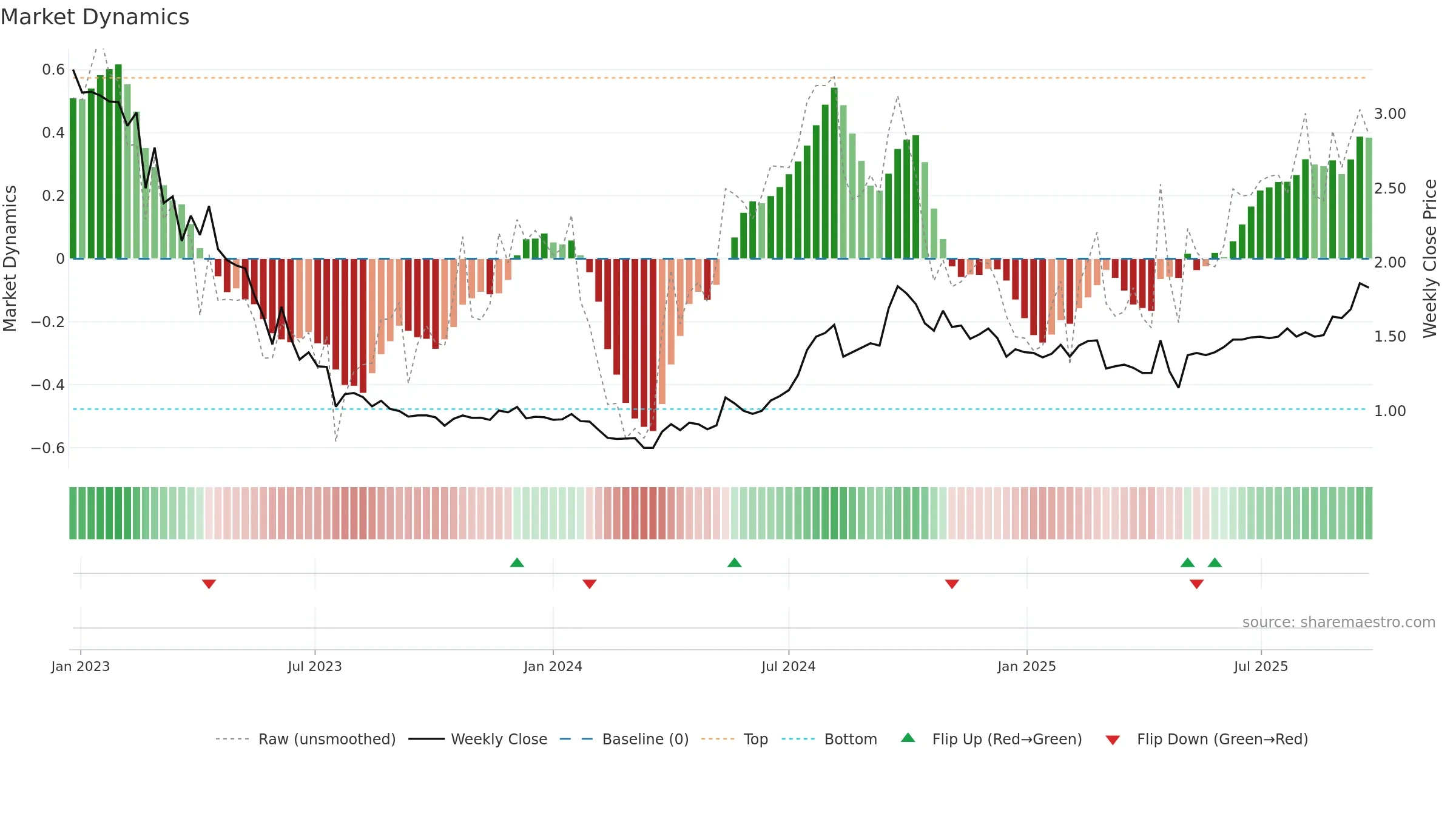The image size is (1456, 819).
Task: Toggle Flip Down (Green→Red) legend entry
Action: tap(1206, 739)
